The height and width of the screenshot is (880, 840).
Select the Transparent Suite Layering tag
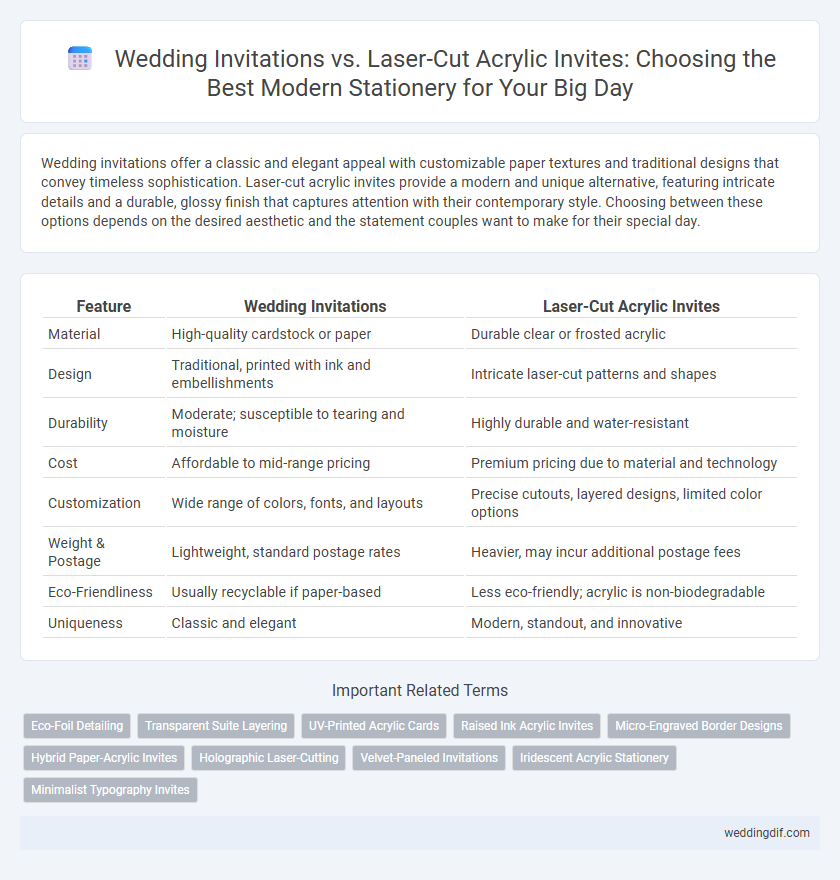[x=216, y=726]
